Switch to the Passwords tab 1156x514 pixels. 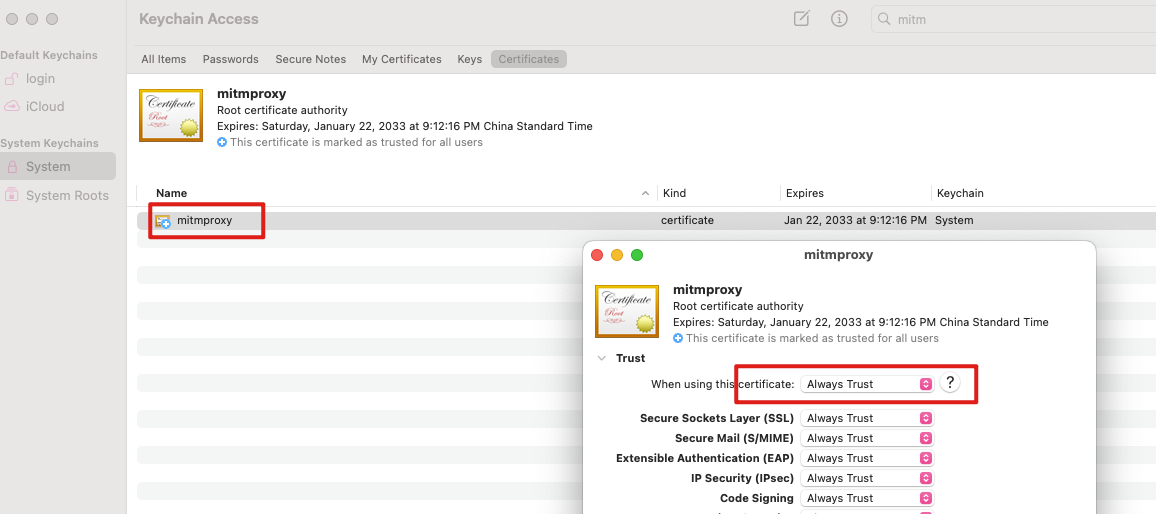tap(231, 59)
